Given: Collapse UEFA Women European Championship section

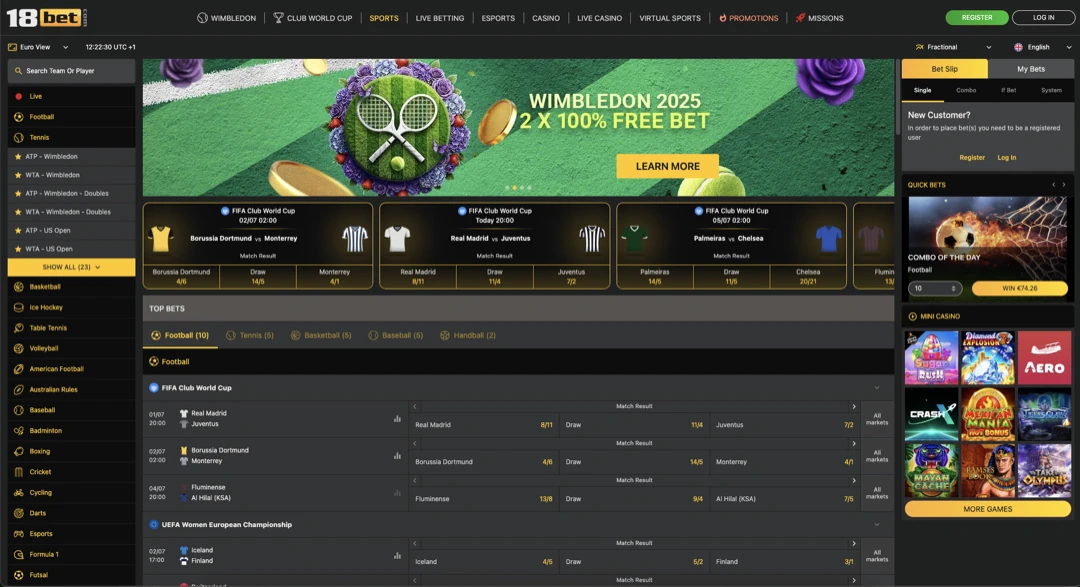Looking at the screenshot, I should click(x=877, y=525).
